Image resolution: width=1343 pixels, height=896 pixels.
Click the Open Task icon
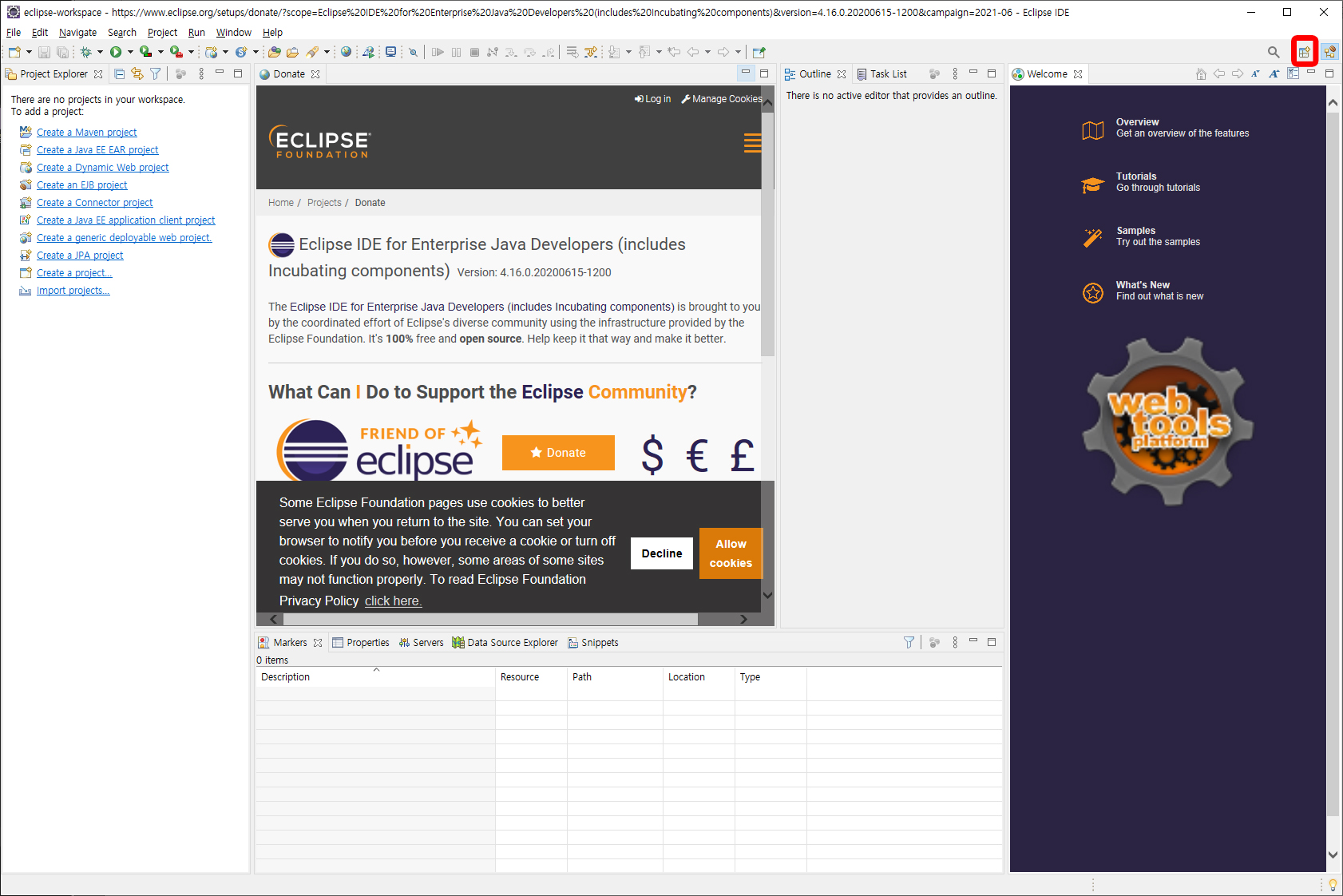tap(292, 52)
